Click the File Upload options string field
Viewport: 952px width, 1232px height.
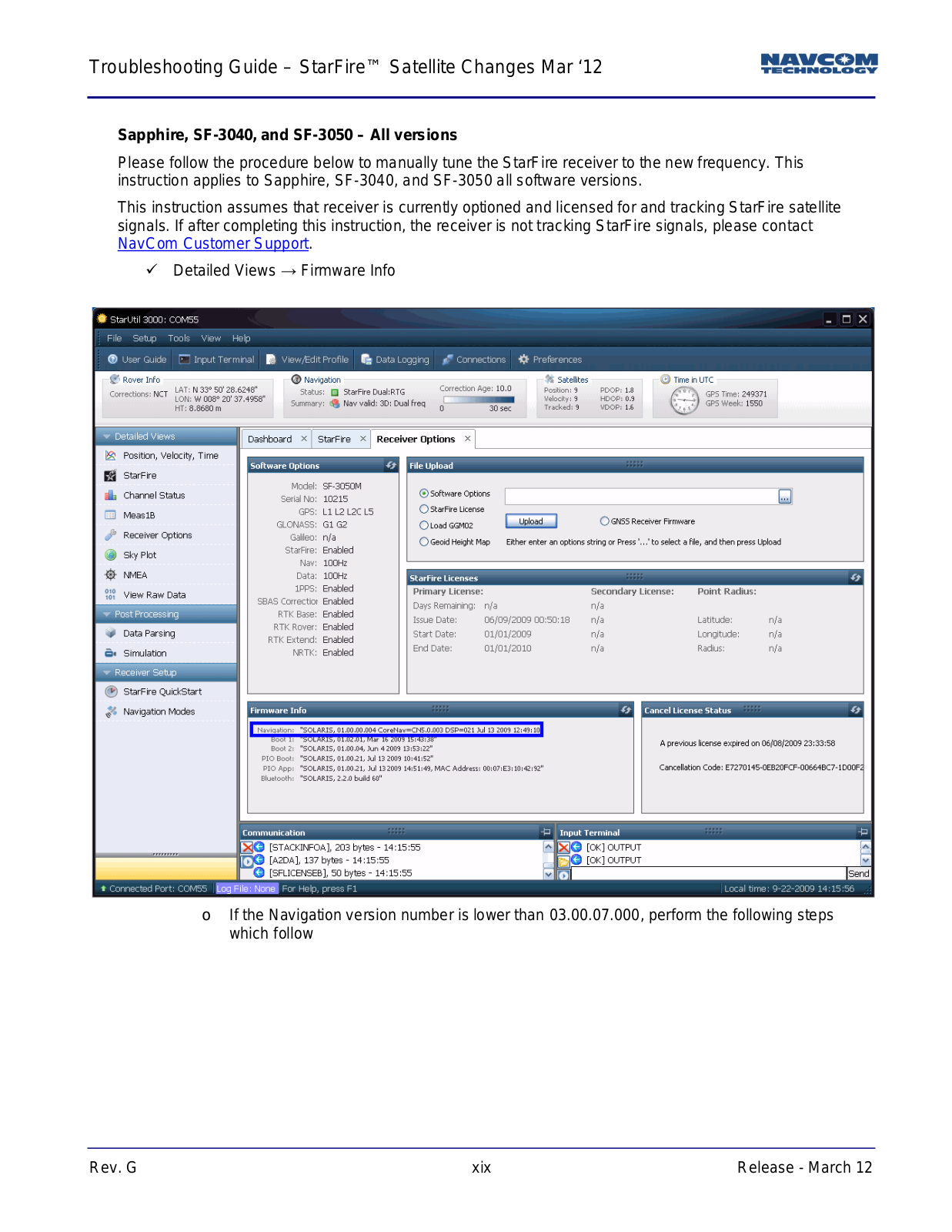tap(641, 497)
